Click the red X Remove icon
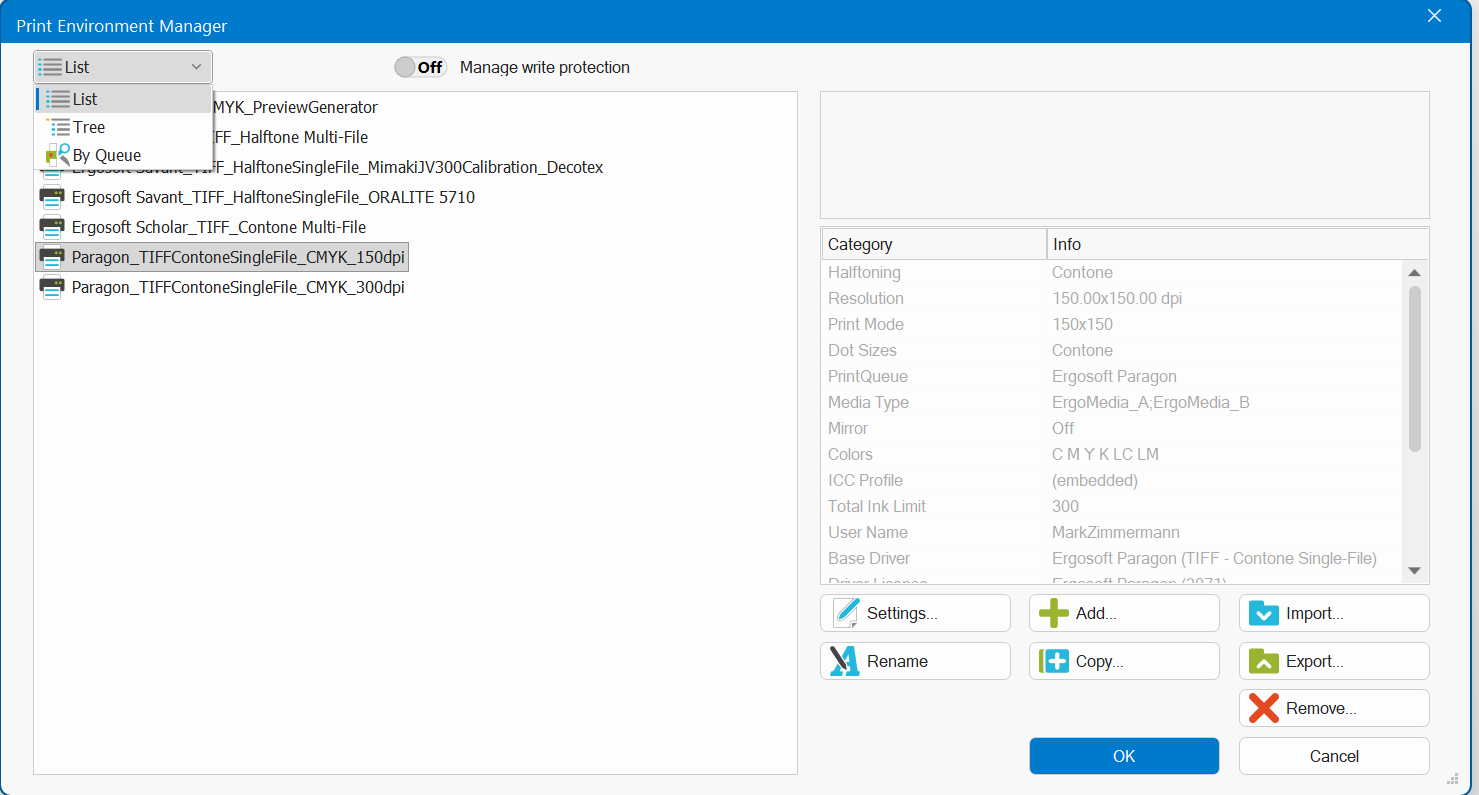The image size is (1479, 795). [x=1264, y=708]
